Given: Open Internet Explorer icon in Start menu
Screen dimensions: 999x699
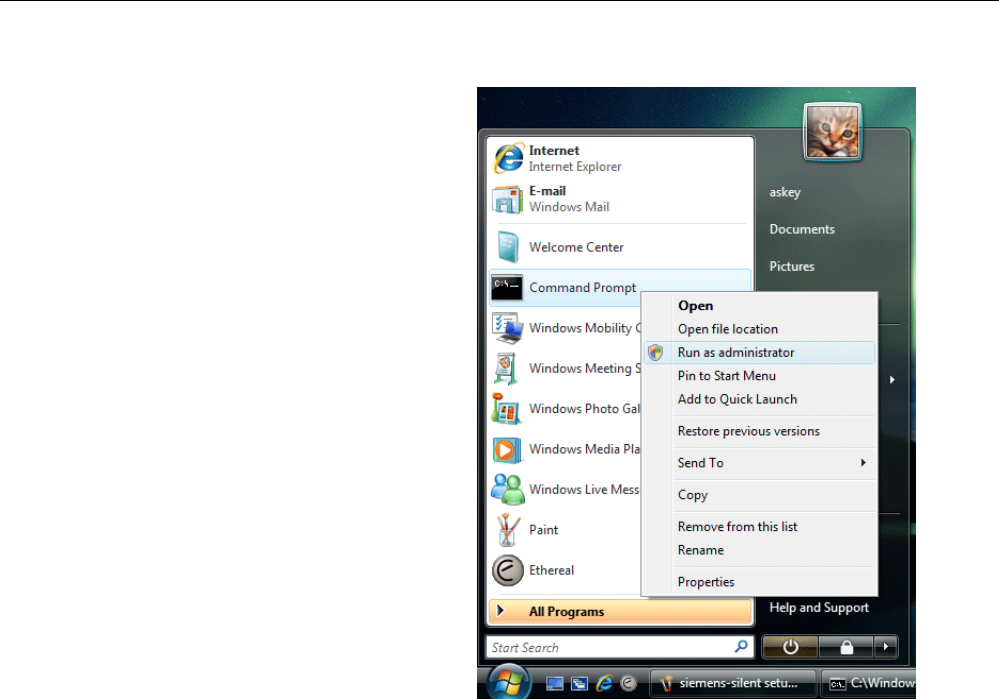Looking at the screenshot, I should pos(508,158).
